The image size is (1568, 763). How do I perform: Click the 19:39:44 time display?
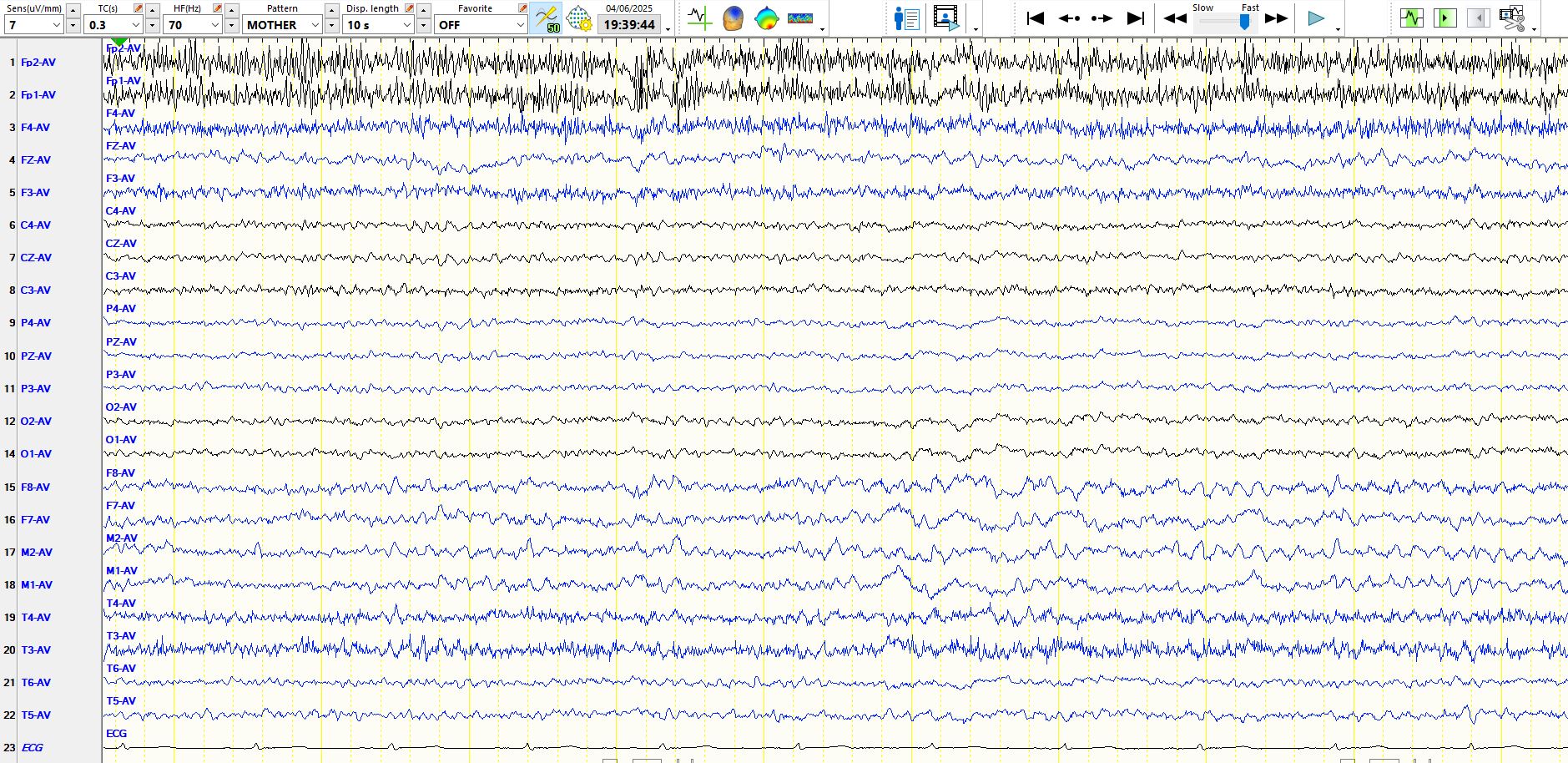[x=629, y=25]
